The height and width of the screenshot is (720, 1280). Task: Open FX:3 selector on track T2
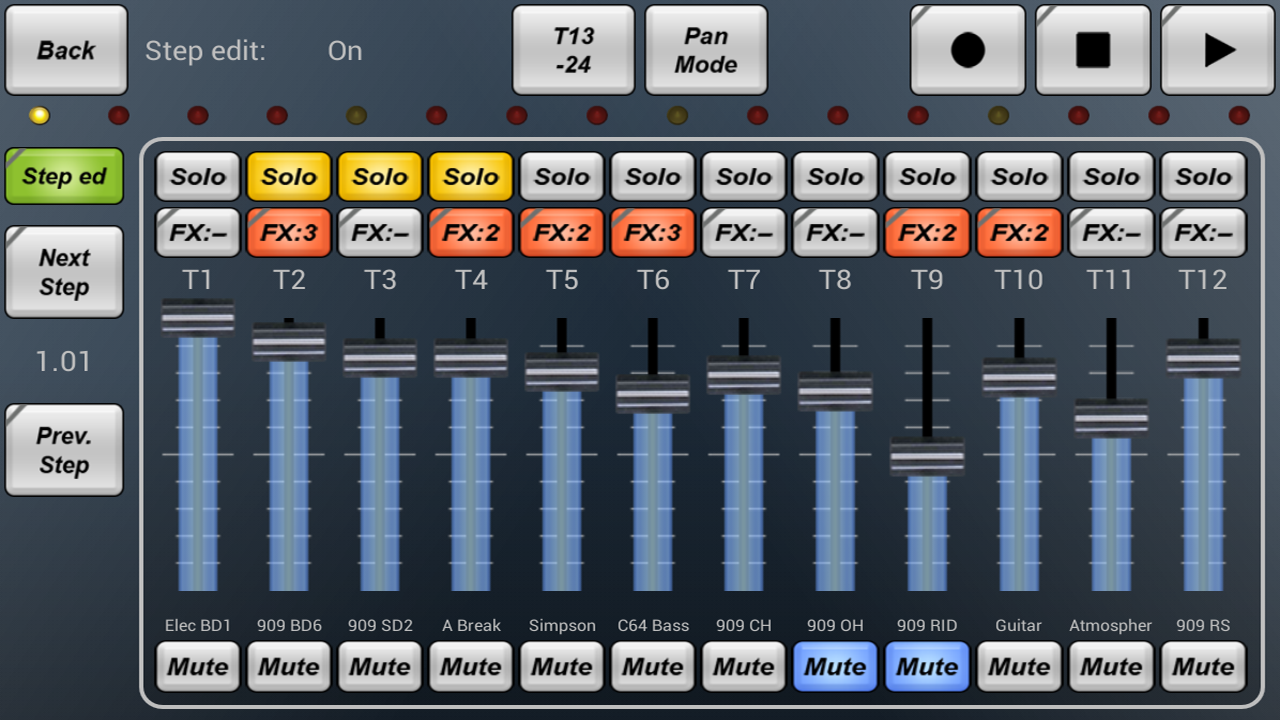[x=289, y=233]
